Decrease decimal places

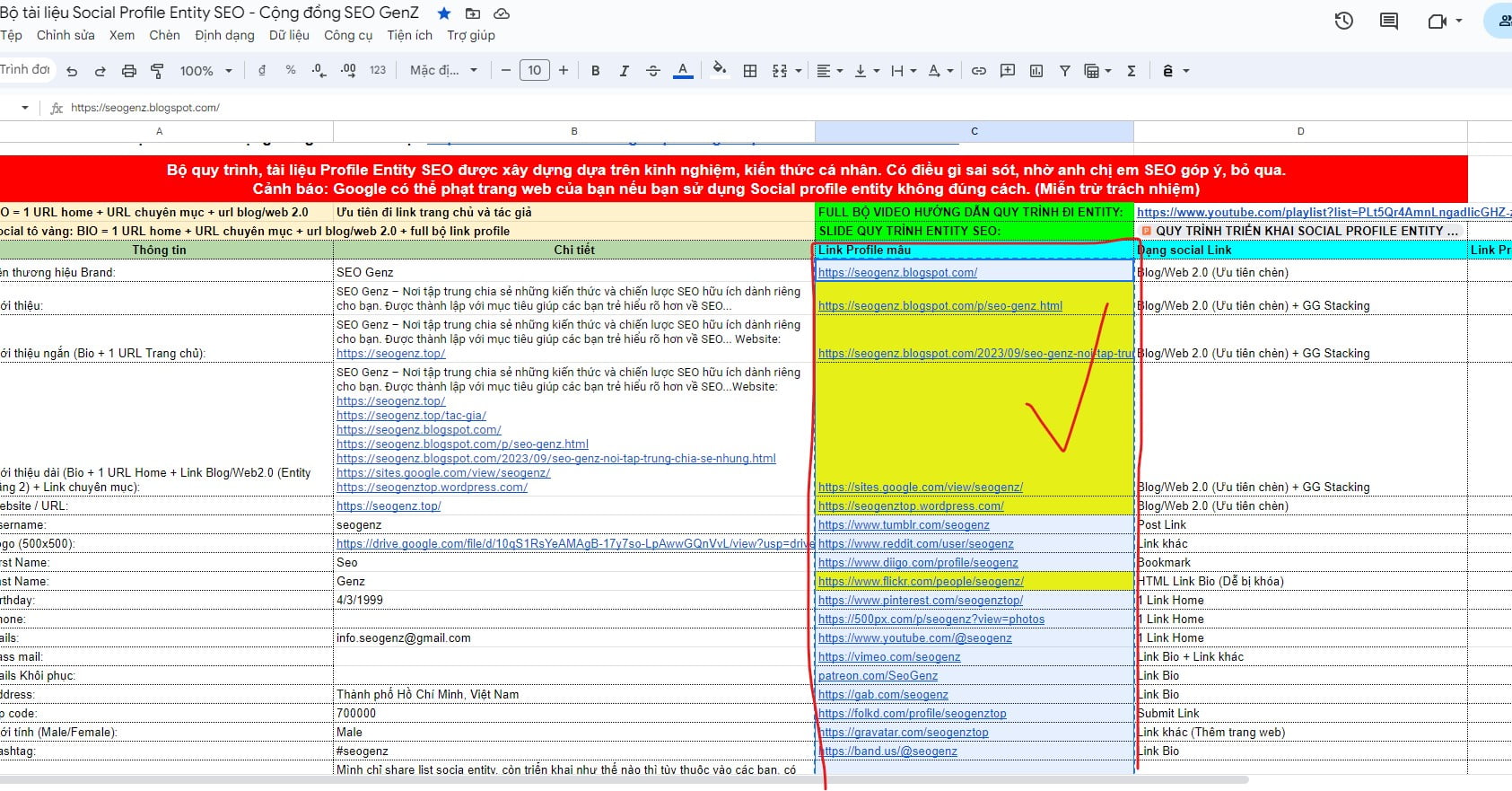tap(319, 71)
